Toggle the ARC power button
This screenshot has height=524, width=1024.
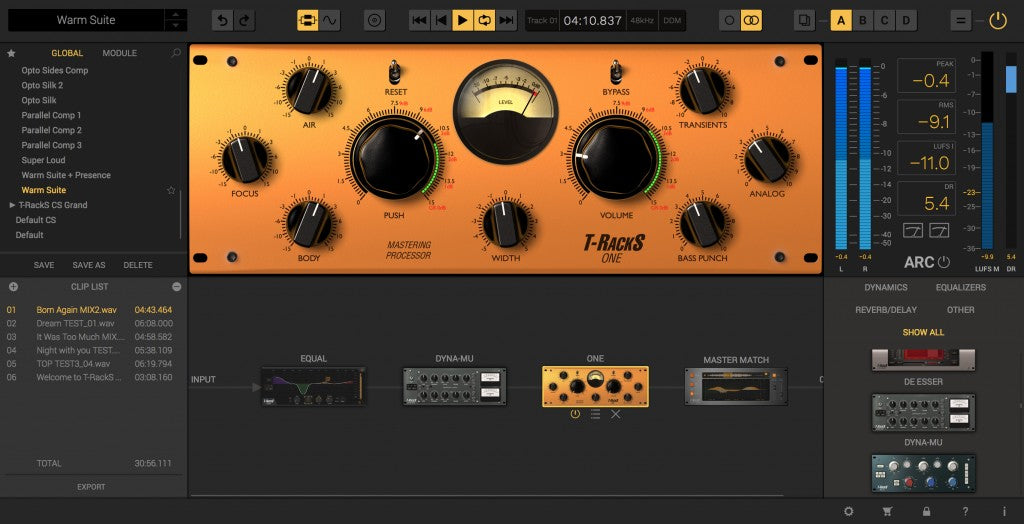943,262
